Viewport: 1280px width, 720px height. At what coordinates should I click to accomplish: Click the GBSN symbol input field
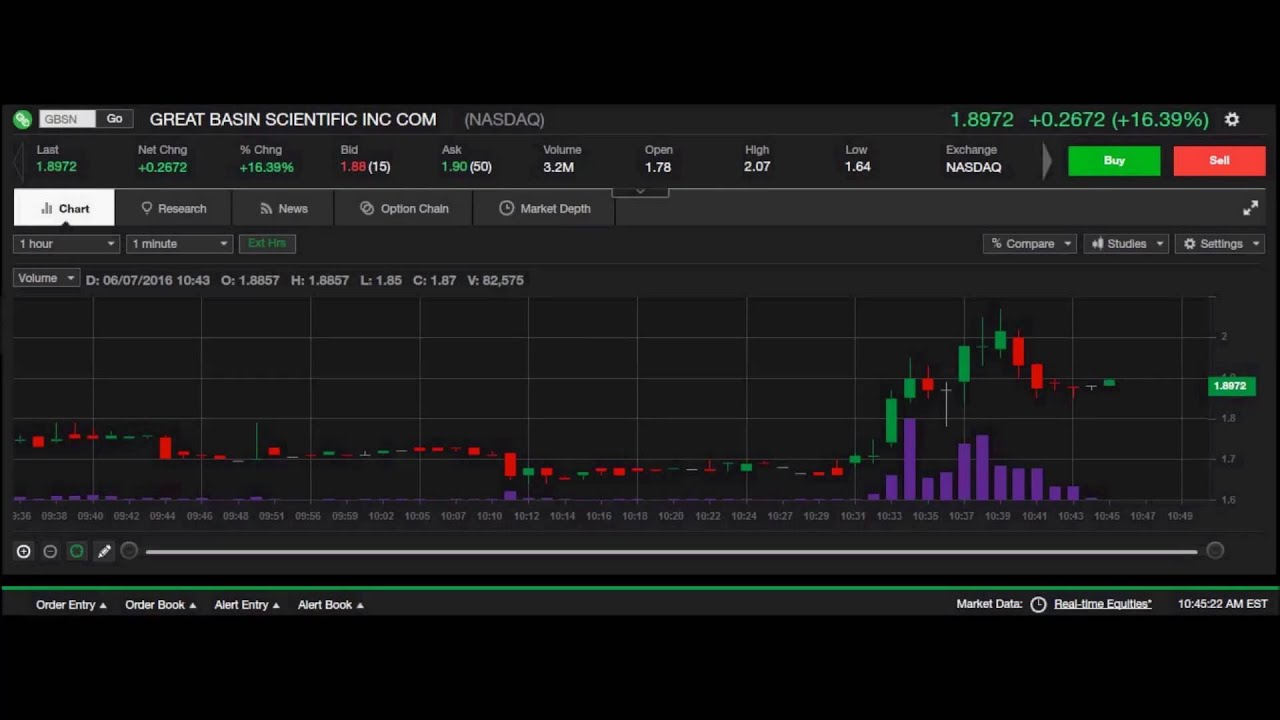pyautogui.click(x=67, y=119)
